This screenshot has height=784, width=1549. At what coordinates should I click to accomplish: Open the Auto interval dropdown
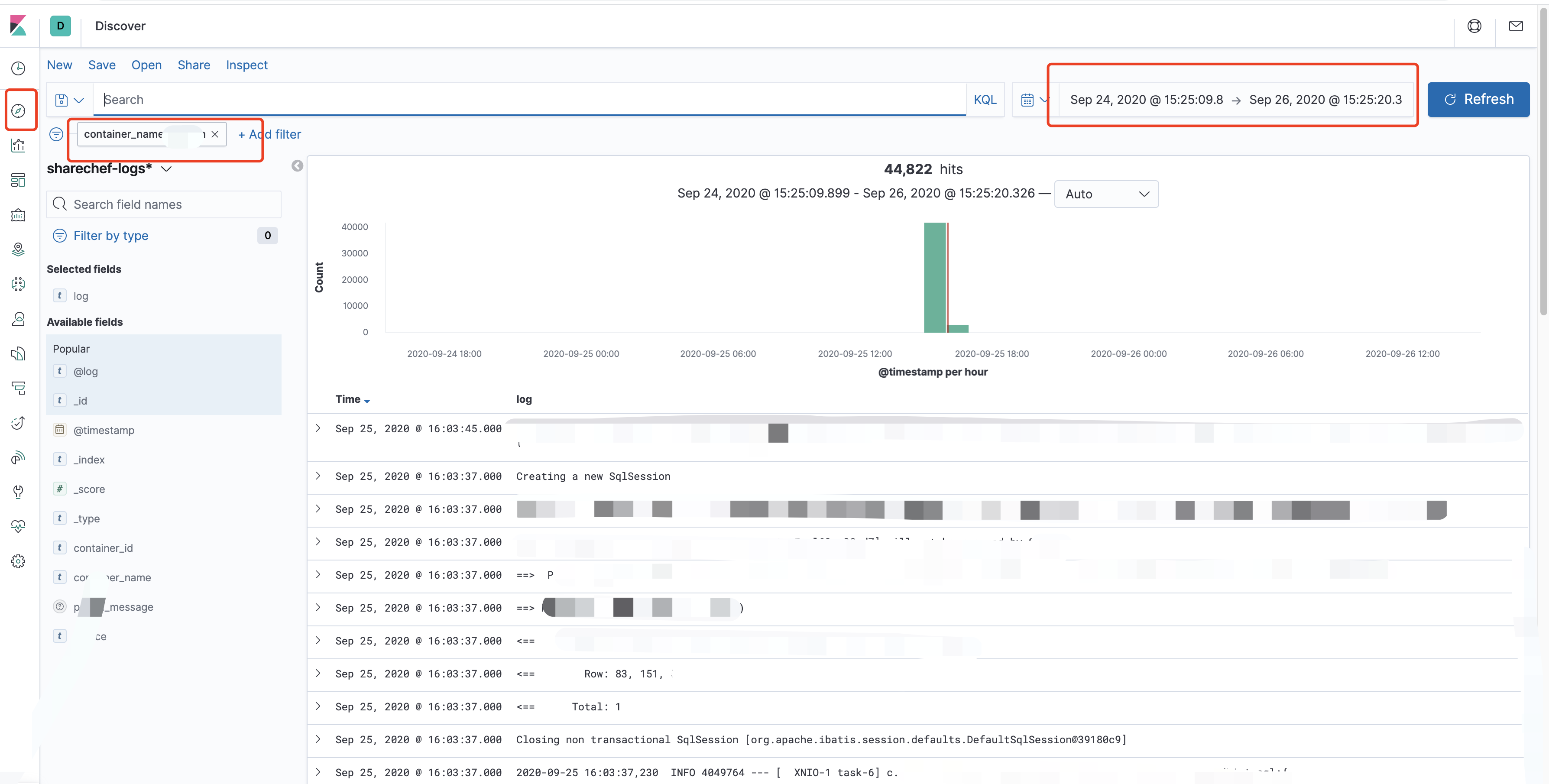pyautogui.click(x=1106, y=194)
